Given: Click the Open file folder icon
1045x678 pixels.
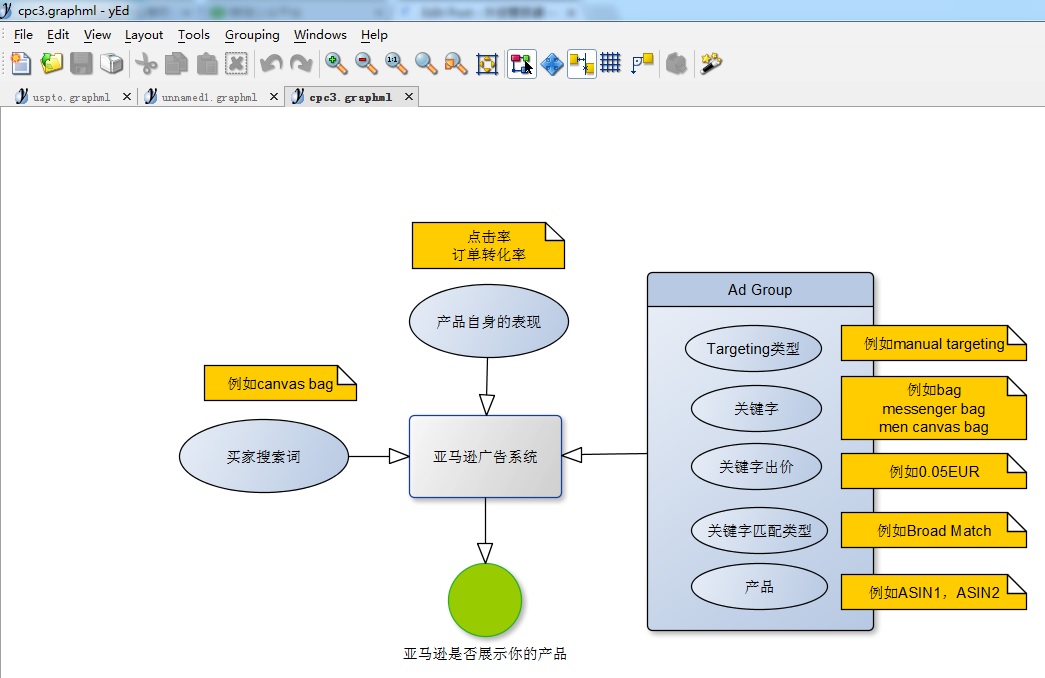Looking at the screenshot, I should [51, 64].
